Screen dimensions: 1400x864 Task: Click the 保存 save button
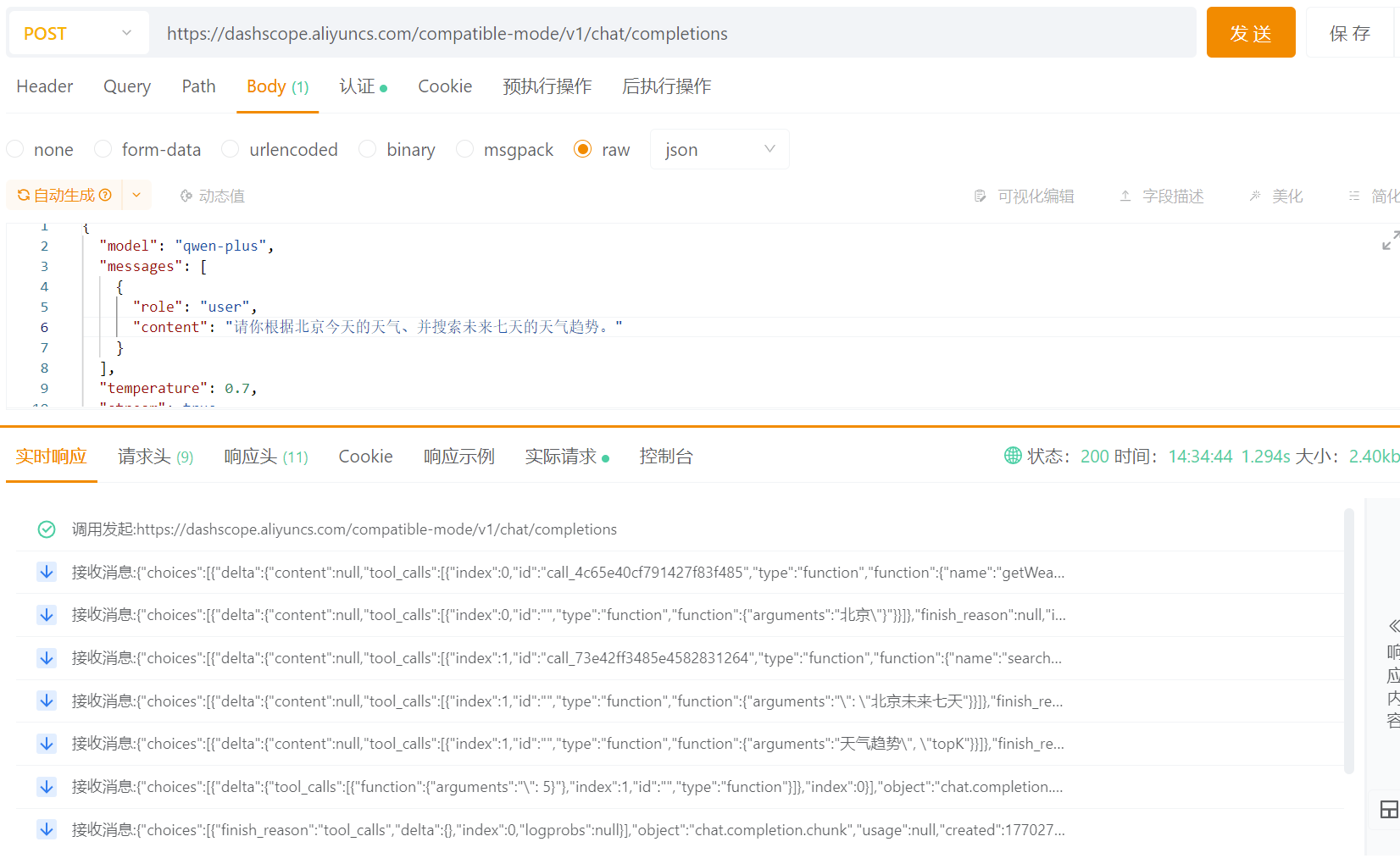point(1350,32)
